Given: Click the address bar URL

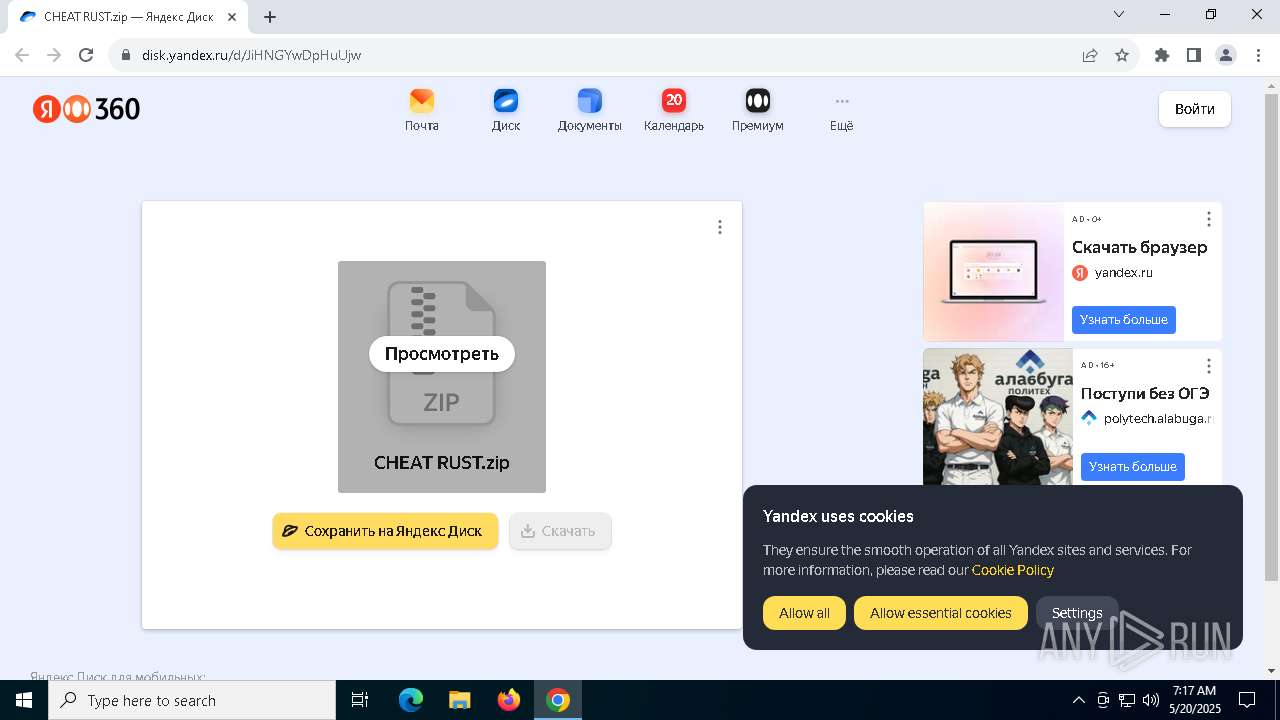Looking at the screenshot, I should tap(252, 55).
